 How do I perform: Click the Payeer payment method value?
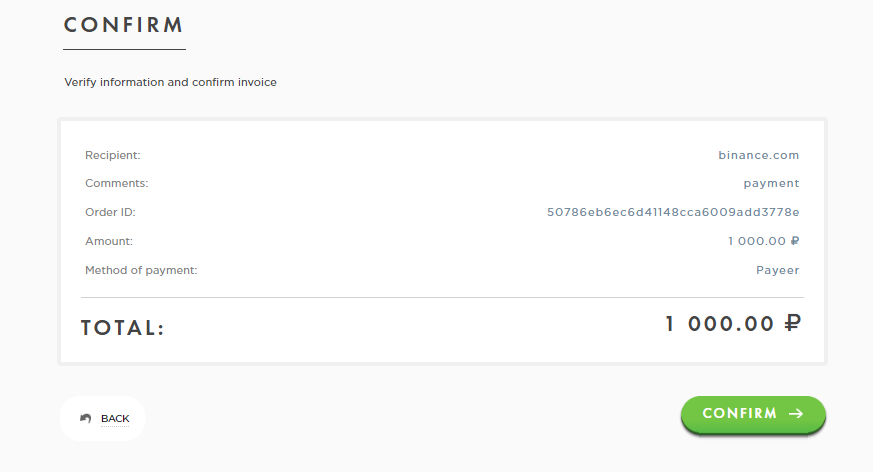pyautogui.click(x=777, y=270)
